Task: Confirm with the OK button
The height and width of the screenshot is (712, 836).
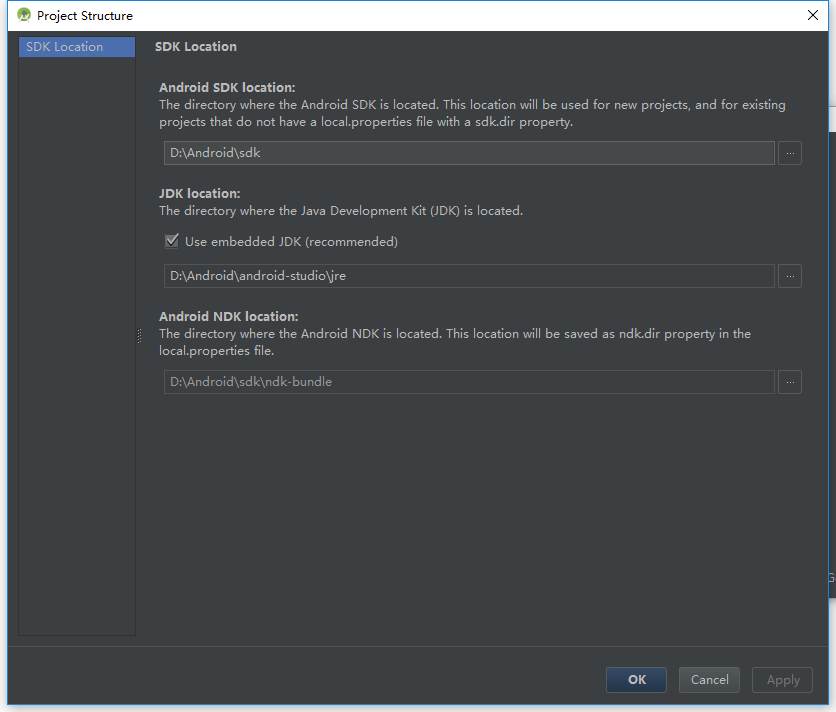Action: point(636,679)
